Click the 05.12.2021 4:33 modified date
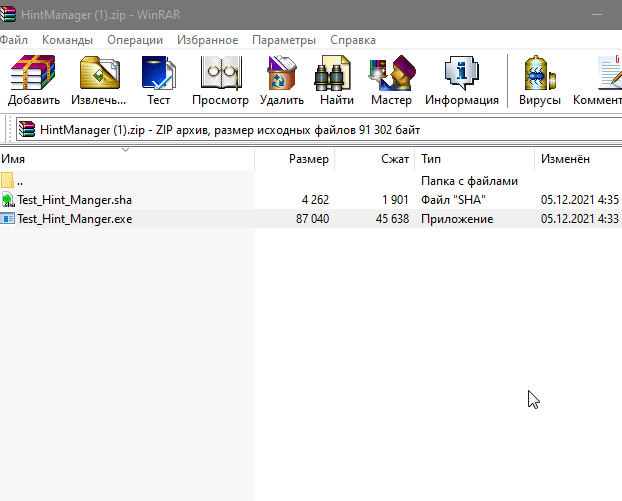The width and height of the screenshot is (622, 501). [580, 219]
